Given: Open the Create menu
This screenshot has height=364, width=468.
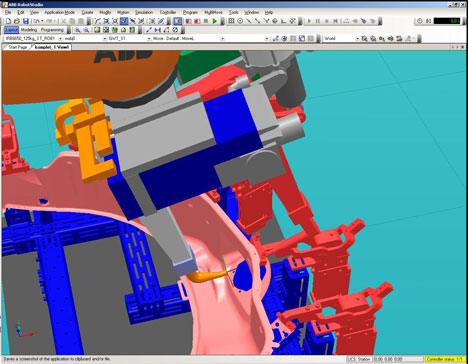Looking at the screenshot, I should point(87,12).
